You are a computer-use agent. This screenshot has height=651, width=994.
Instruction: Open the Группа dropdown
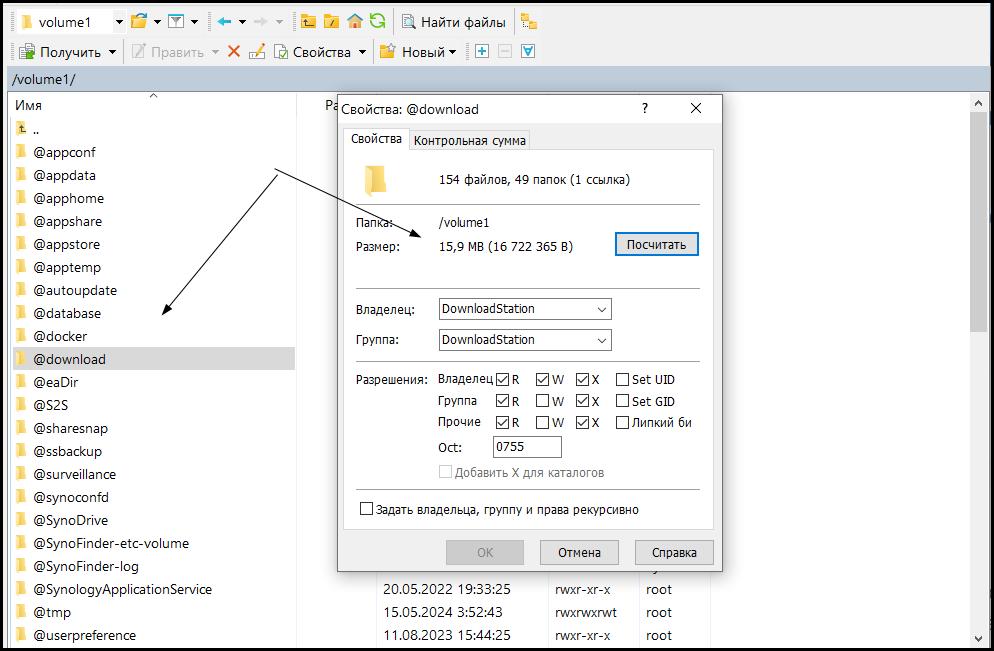525,340
